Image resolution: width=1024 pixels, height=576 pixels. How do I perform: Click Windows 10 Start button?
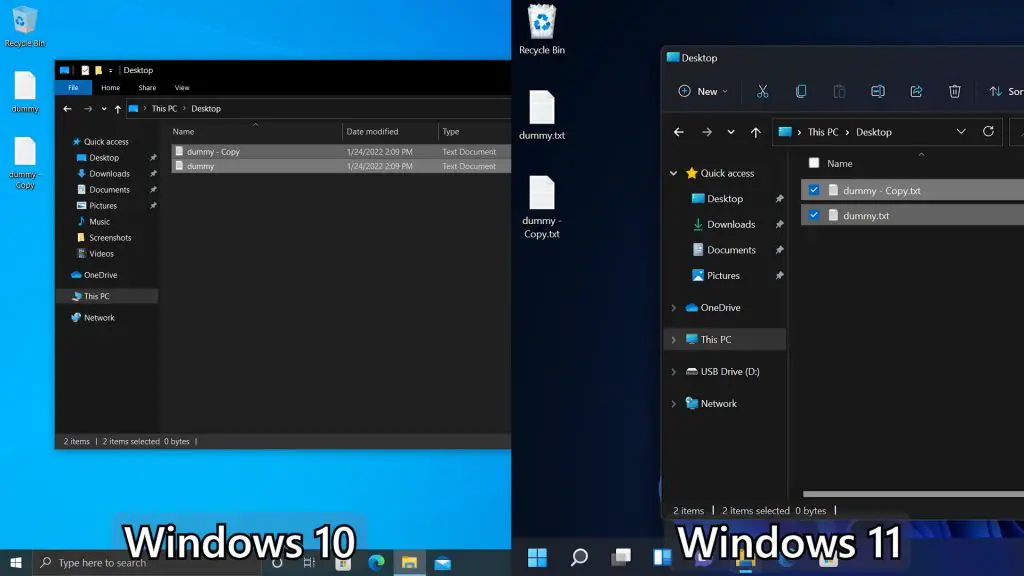(16, 562)
